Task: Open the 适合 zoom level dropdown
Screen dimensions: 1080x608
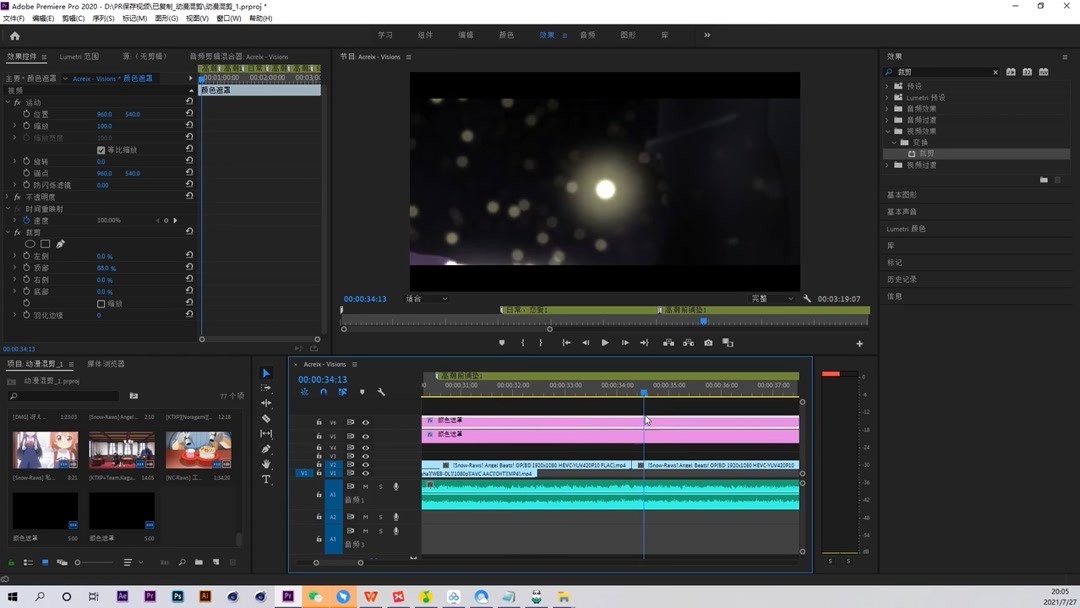Action: pos(426,299)
